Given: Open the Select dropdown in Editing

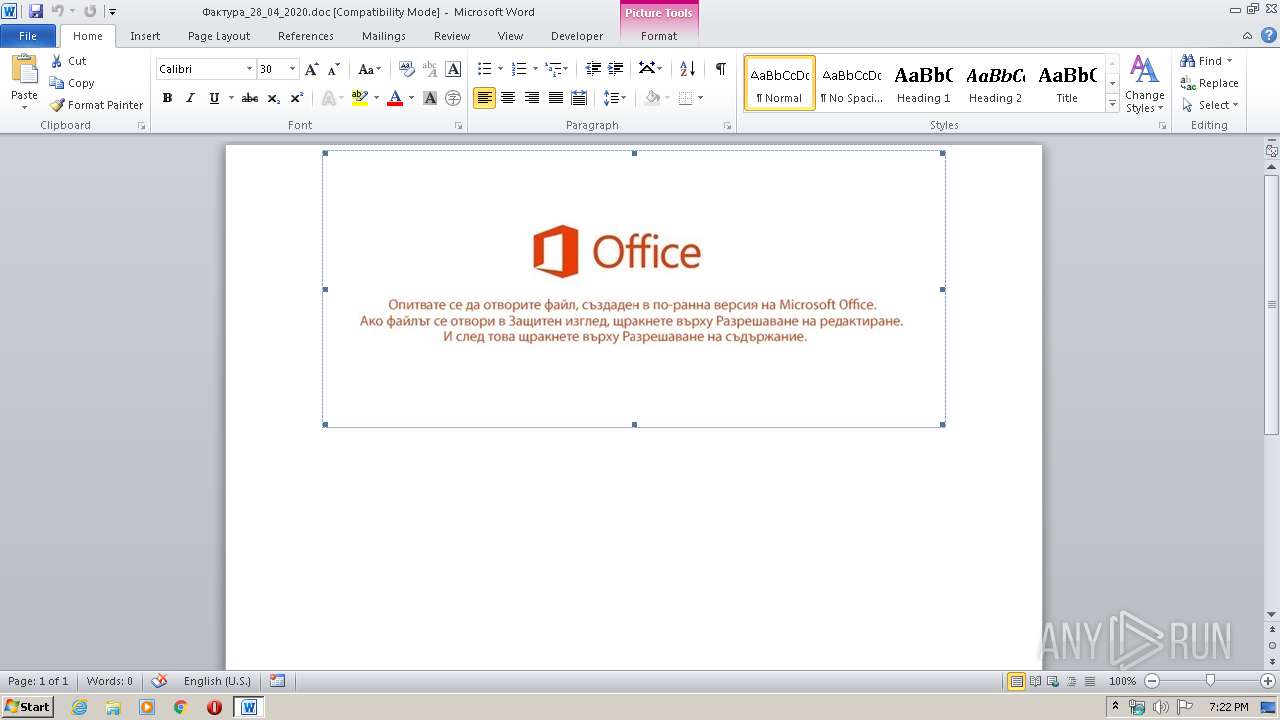Looking at the screenshot, I should pos(1209,105).
